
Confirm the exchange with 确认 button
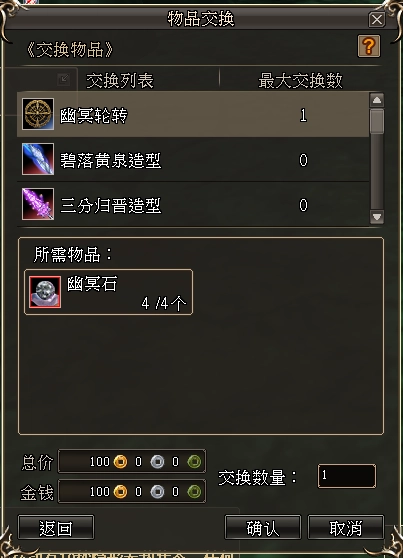click(263, 527)
